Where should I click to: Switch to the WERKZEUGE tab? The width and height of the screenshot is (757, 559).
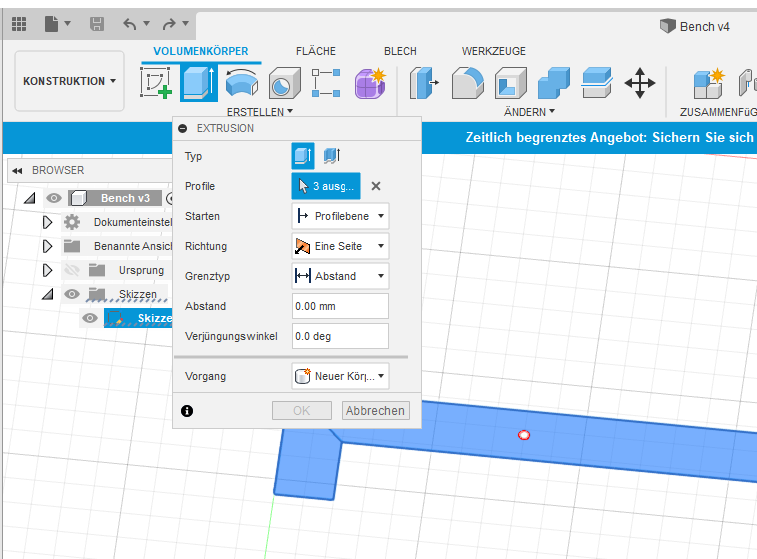click(x=493, y=51)
